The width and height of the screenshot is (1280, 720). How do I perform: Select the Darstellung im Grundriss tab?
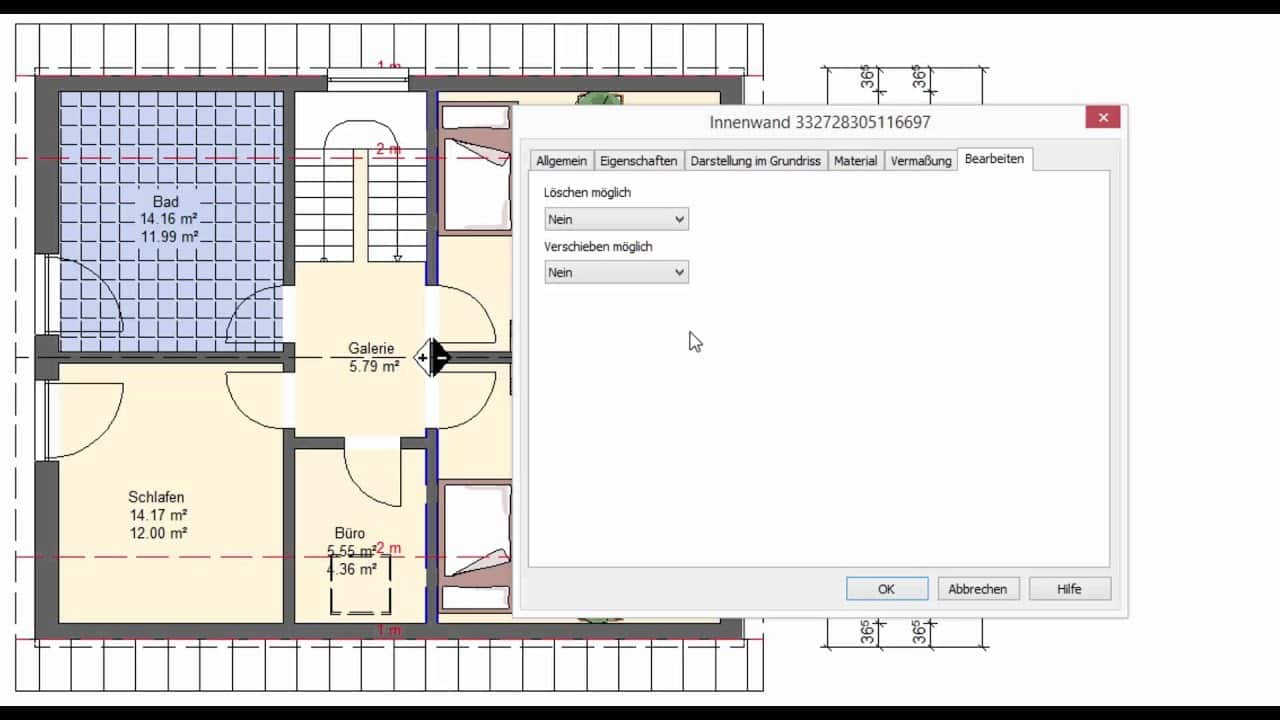point(755,160)
